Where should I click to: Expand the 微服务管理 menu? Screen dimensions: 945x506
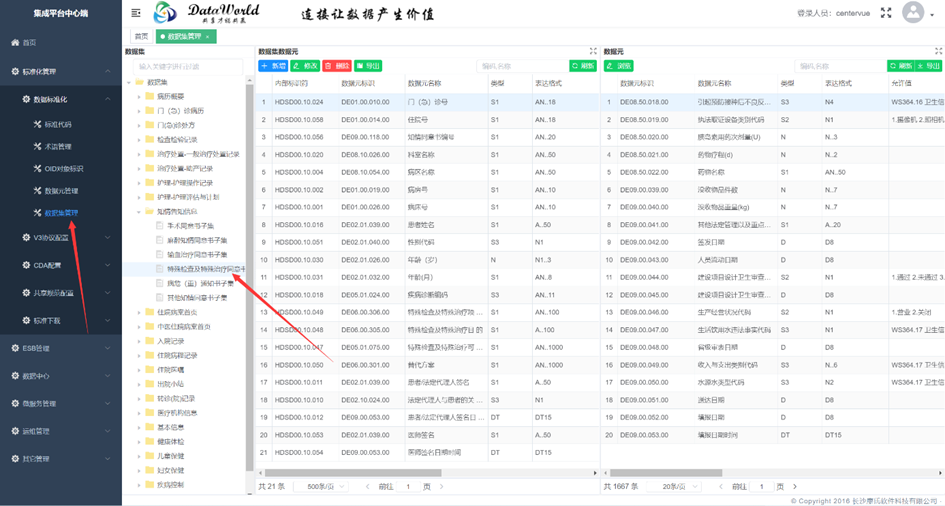coord(60,404)
